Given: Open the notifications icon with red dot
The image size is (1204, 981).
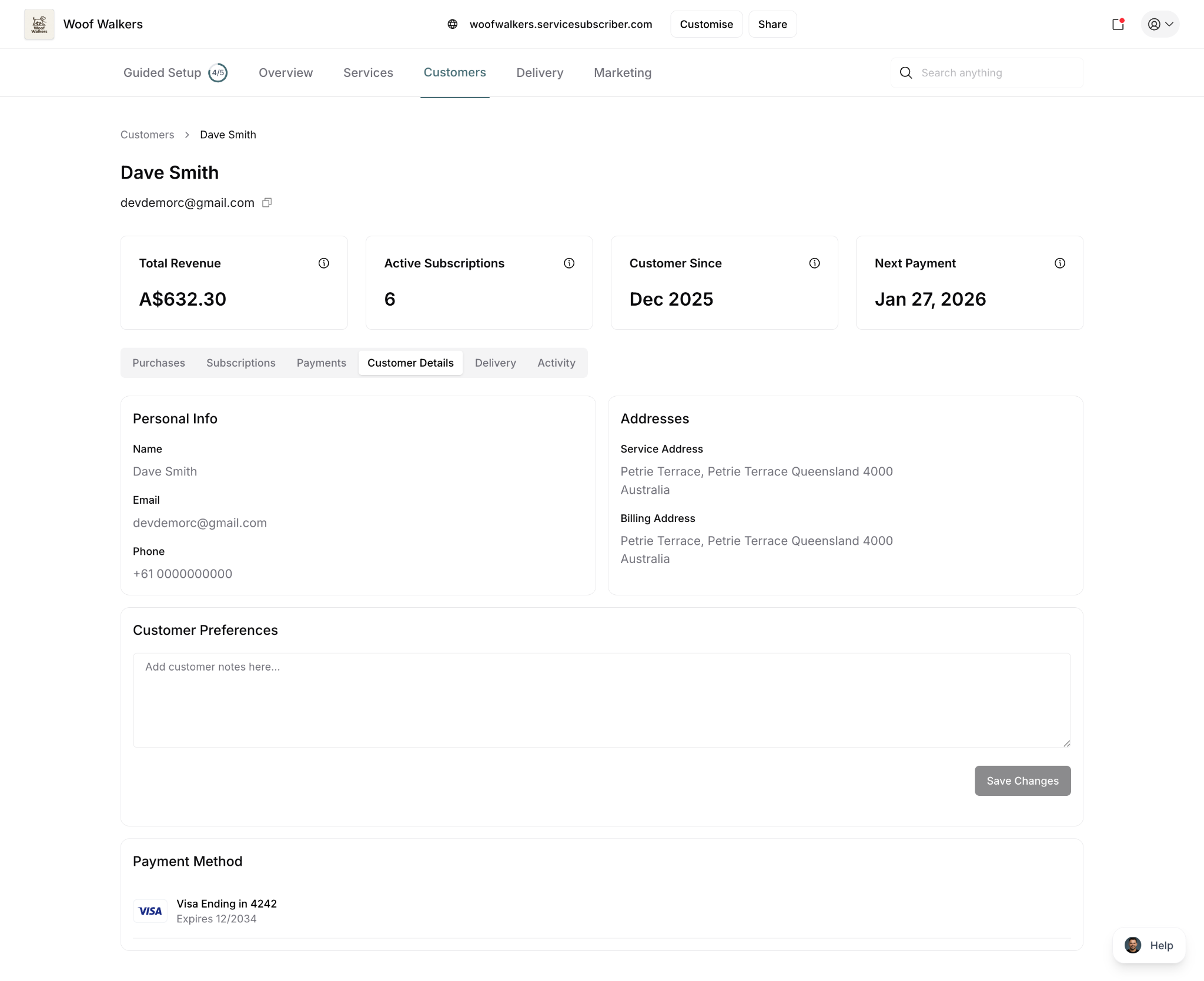Looking at the screenshot, I should [x=1118, y=24].
